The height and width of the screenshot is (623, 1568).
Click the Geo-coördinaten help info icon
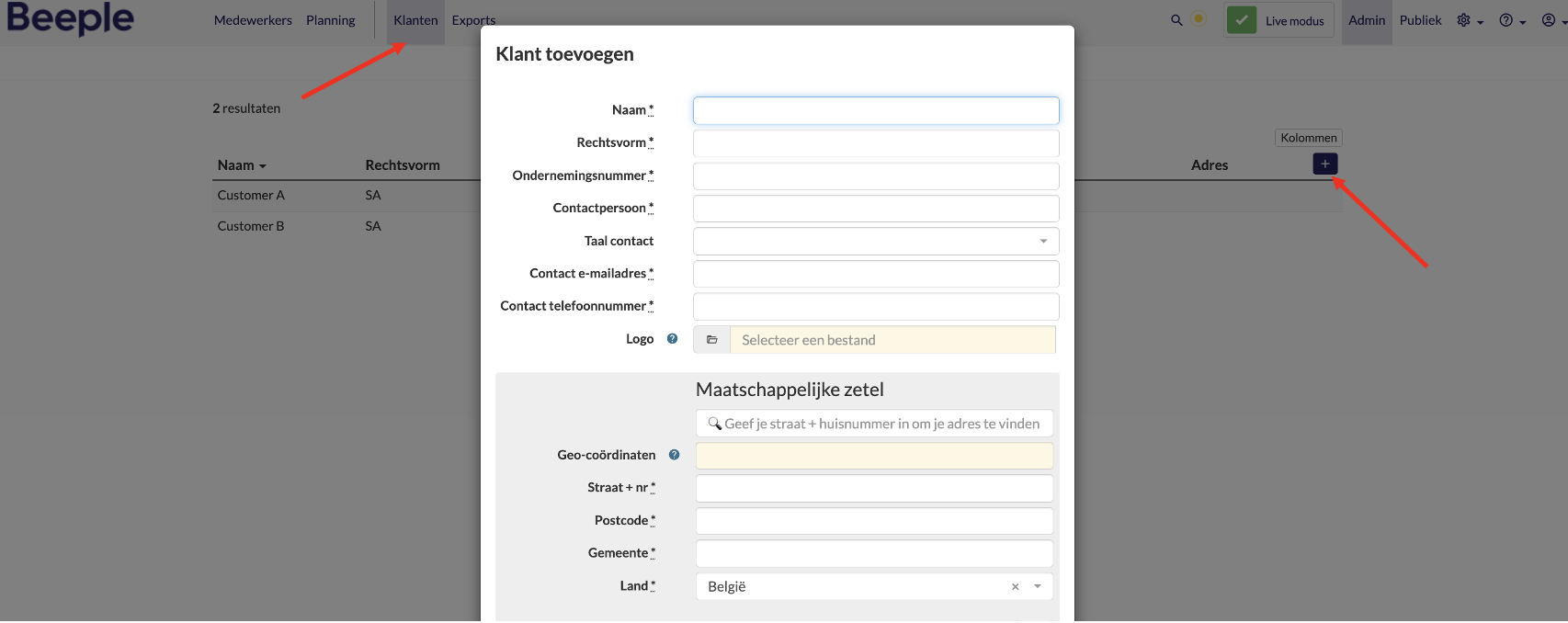point(674,455)
